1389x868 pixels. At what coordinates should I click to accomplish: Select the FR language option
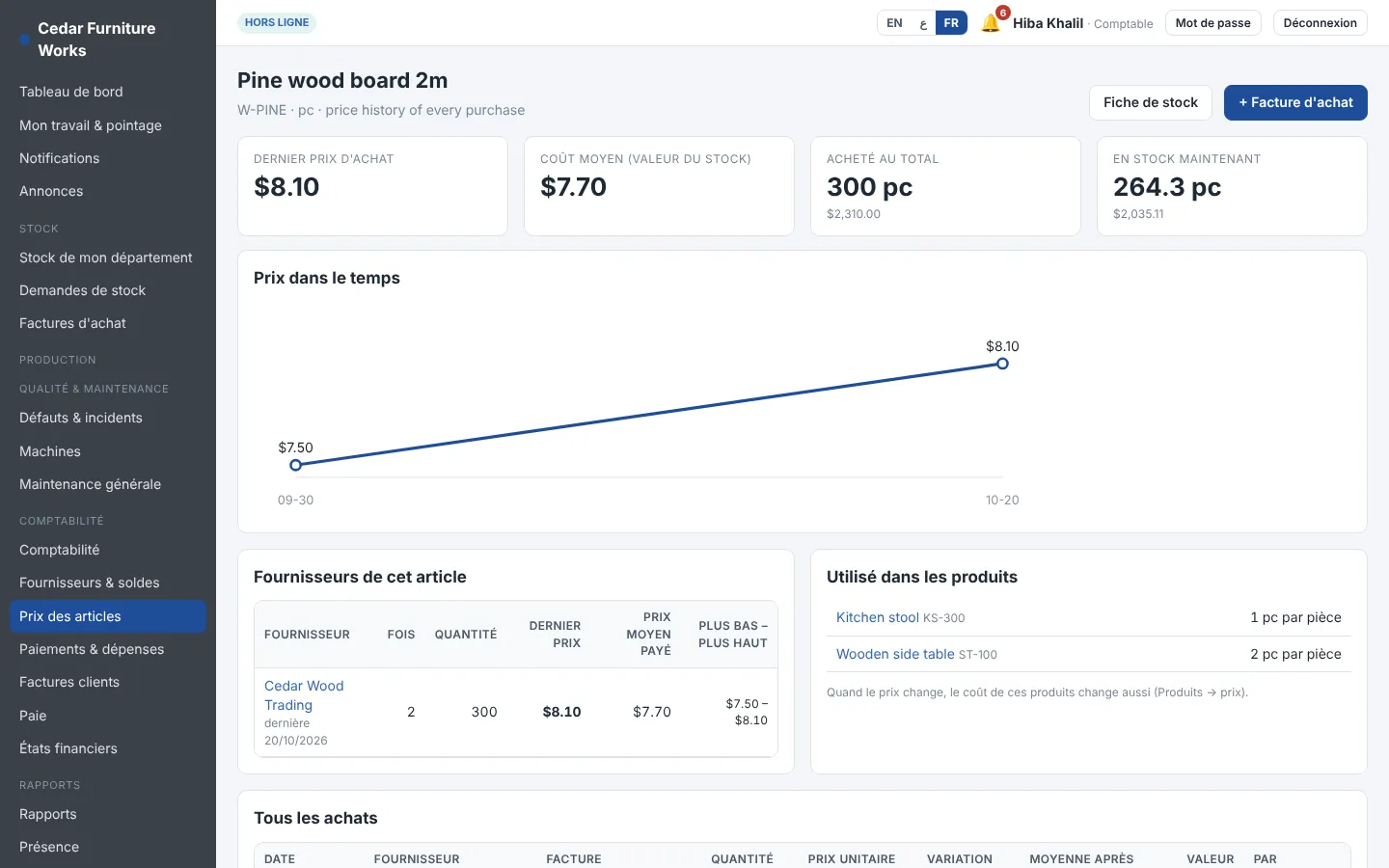[x=951, y=23]
